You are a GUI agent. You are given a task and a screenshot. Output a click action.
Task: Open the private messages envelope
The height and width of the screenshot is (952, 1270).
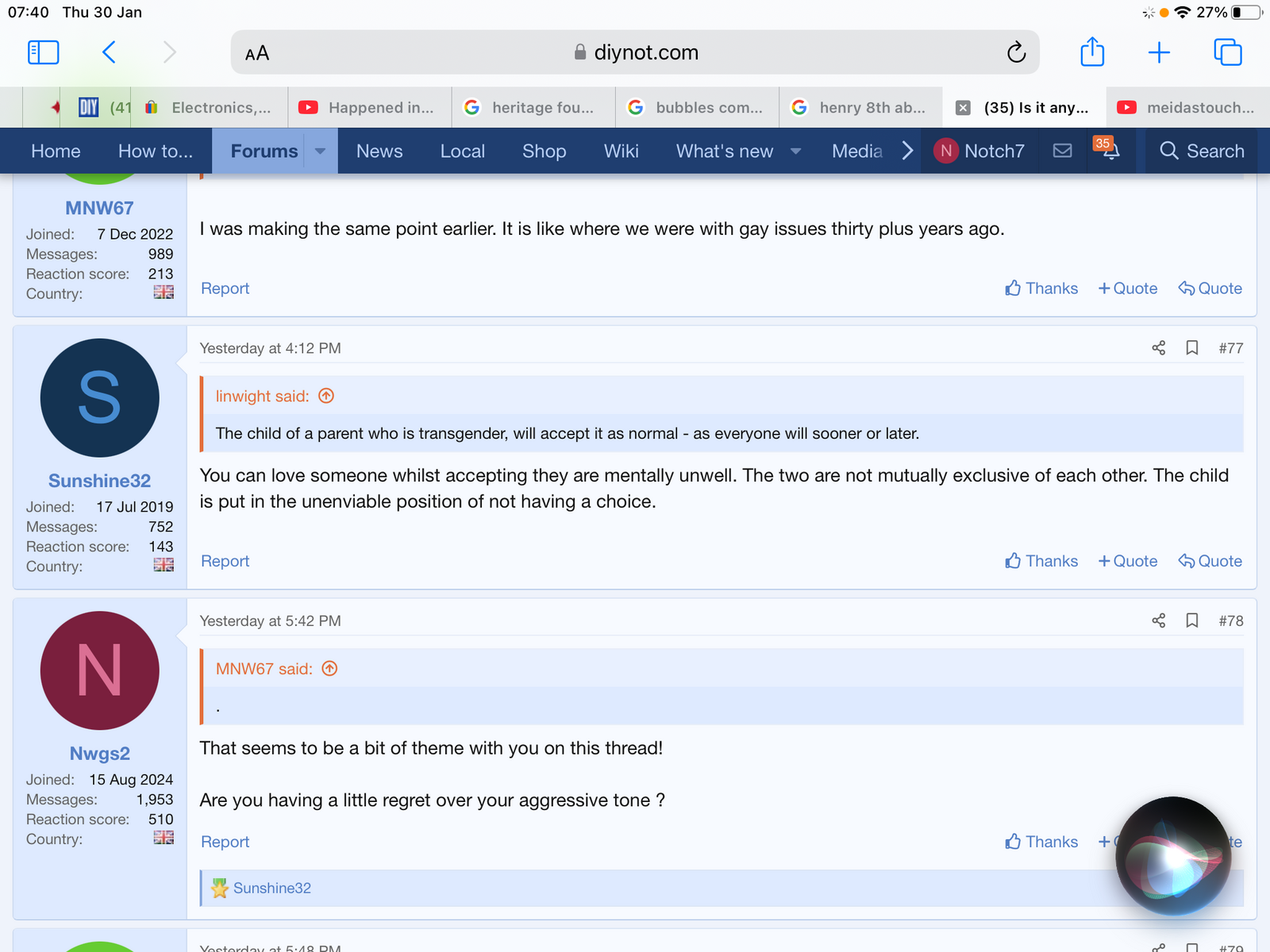click(x=1062, y=151)
